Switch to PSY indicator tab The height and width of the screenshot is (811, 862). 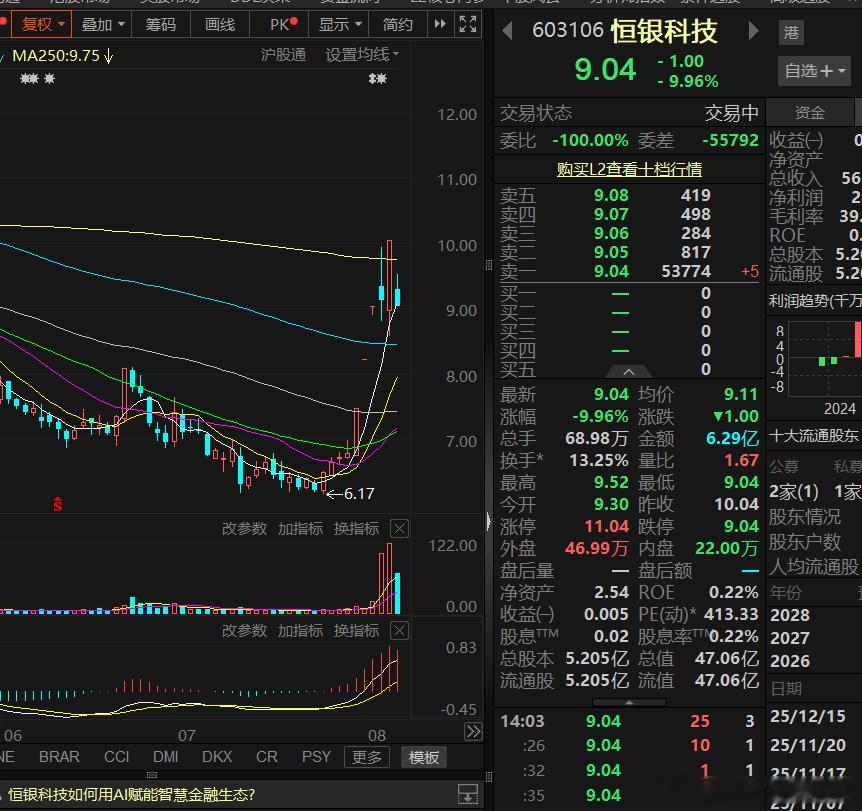tap(316, 757)
